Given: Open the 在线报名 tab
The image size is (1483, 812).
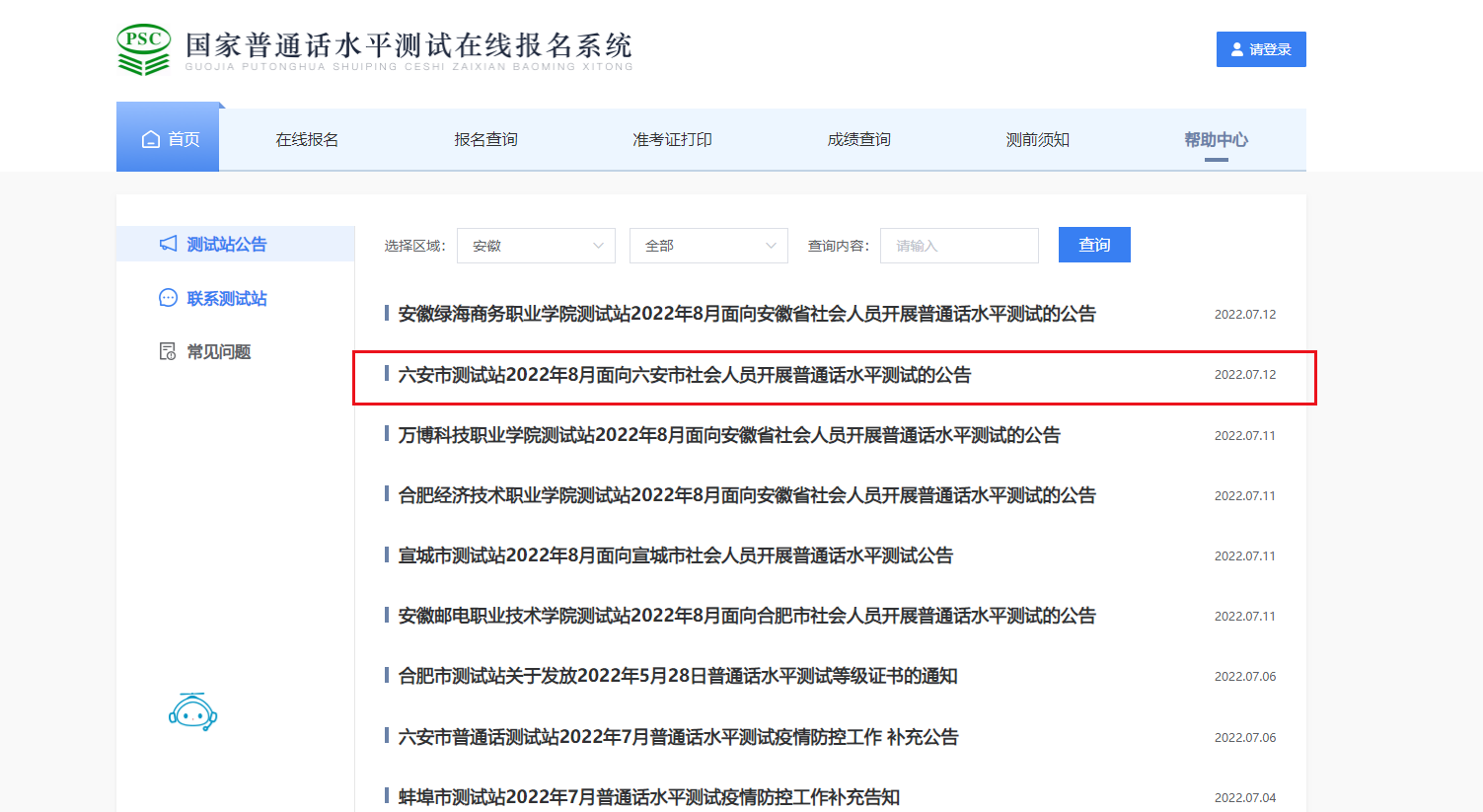Looking at the screenshot, I should tap(307, 140).
